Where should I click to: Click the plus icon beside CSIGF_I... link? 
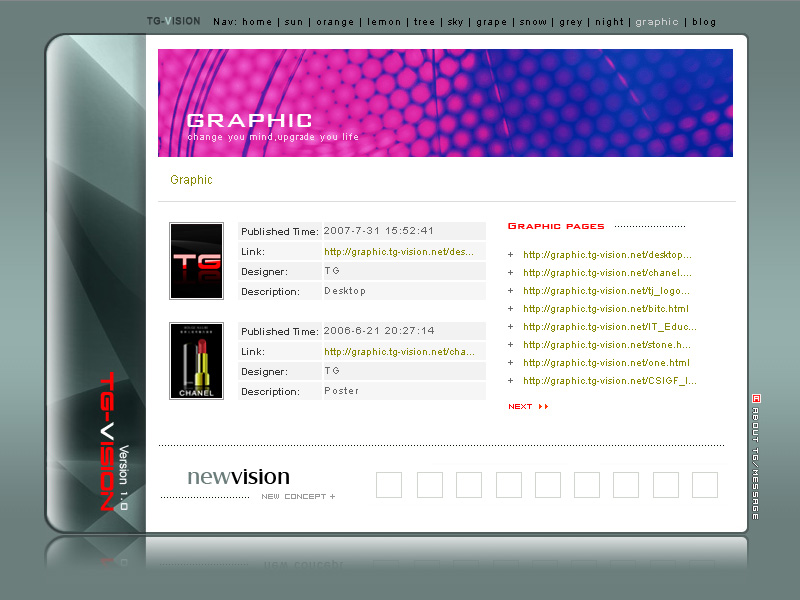(x=510, y=381)
